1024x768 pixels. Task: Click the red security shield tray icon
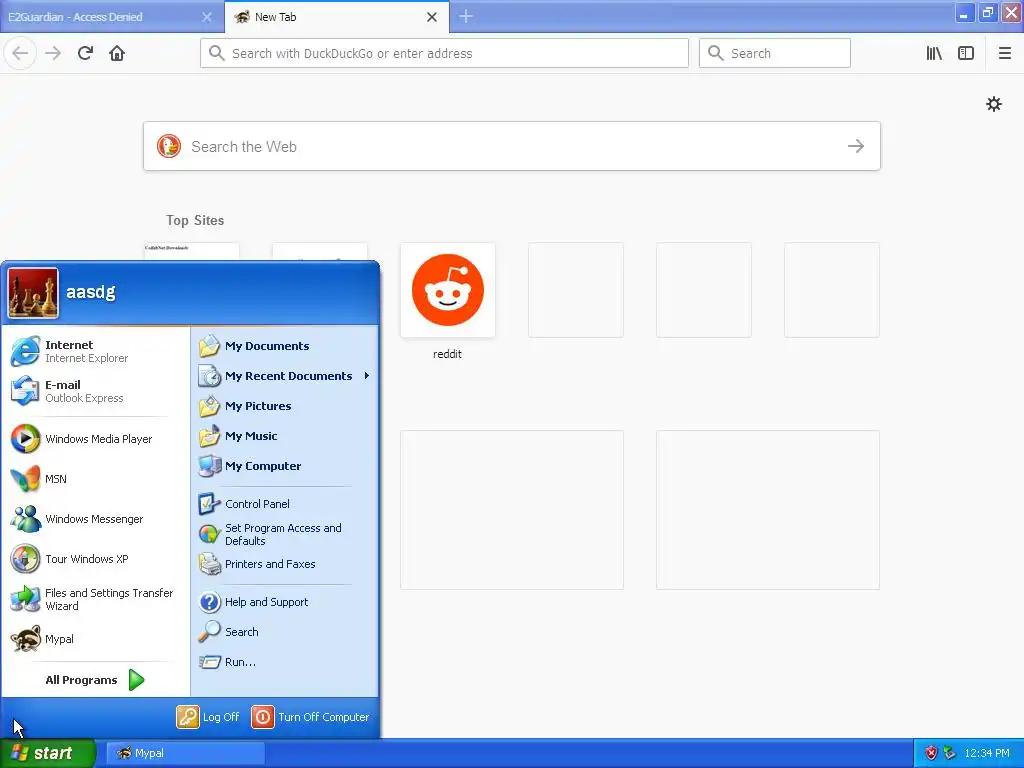click(x=931, y=753)
